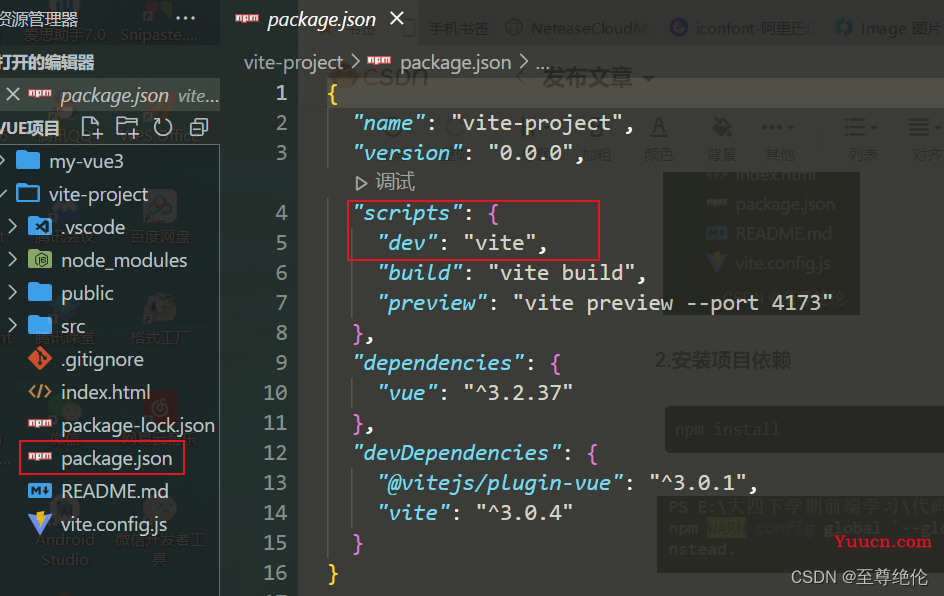Click package.json in the breadcrumb
This screenshot has width=944, height=596.
[455, 62]
